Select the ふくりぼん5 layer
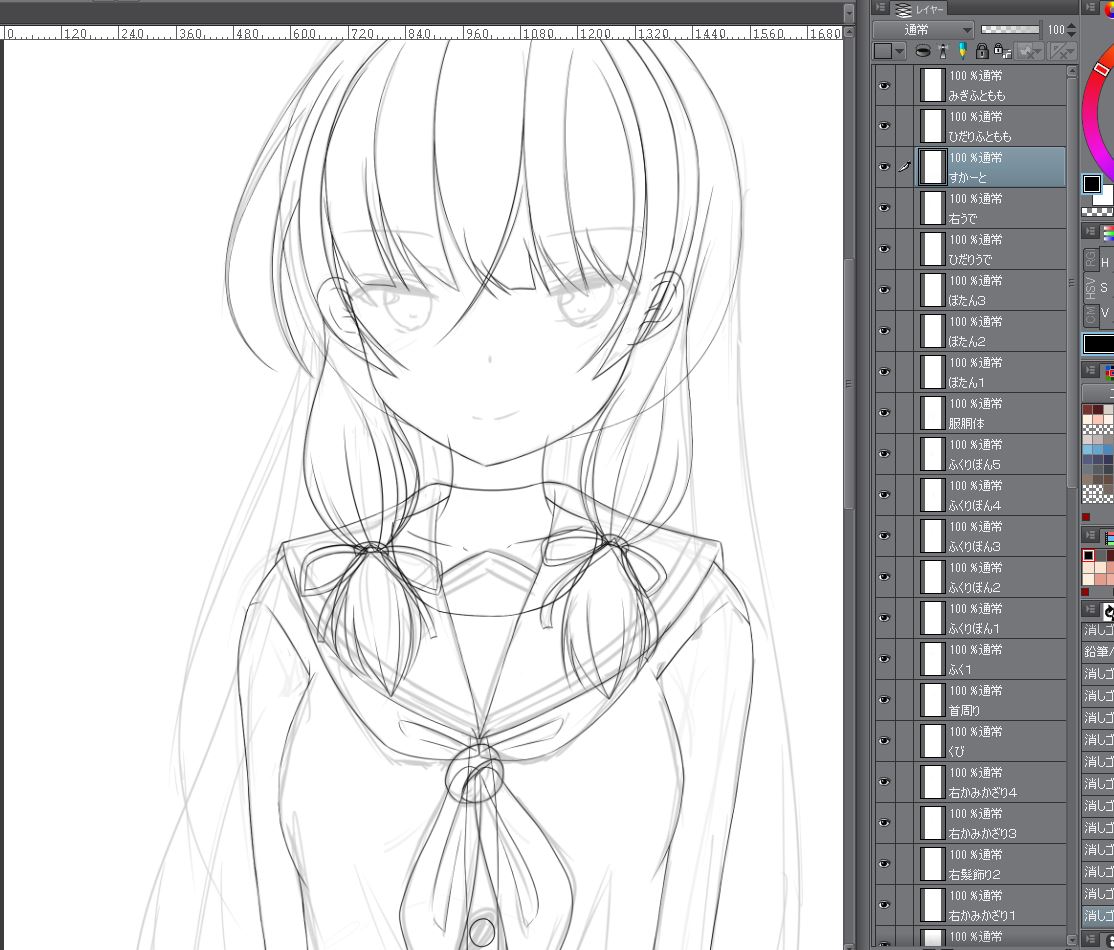 pyautogui.click(x=991, y=454)
